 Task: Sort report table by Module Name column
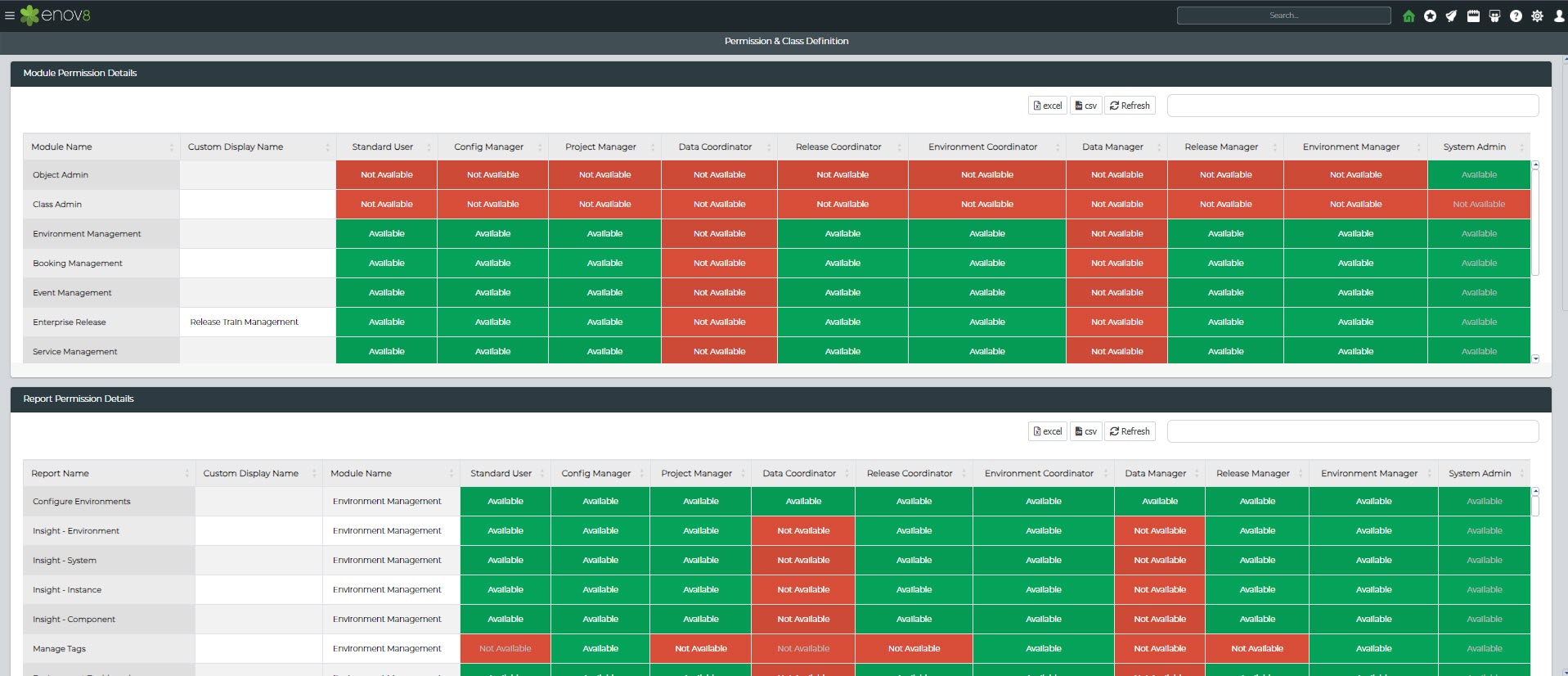click(391, 473)
